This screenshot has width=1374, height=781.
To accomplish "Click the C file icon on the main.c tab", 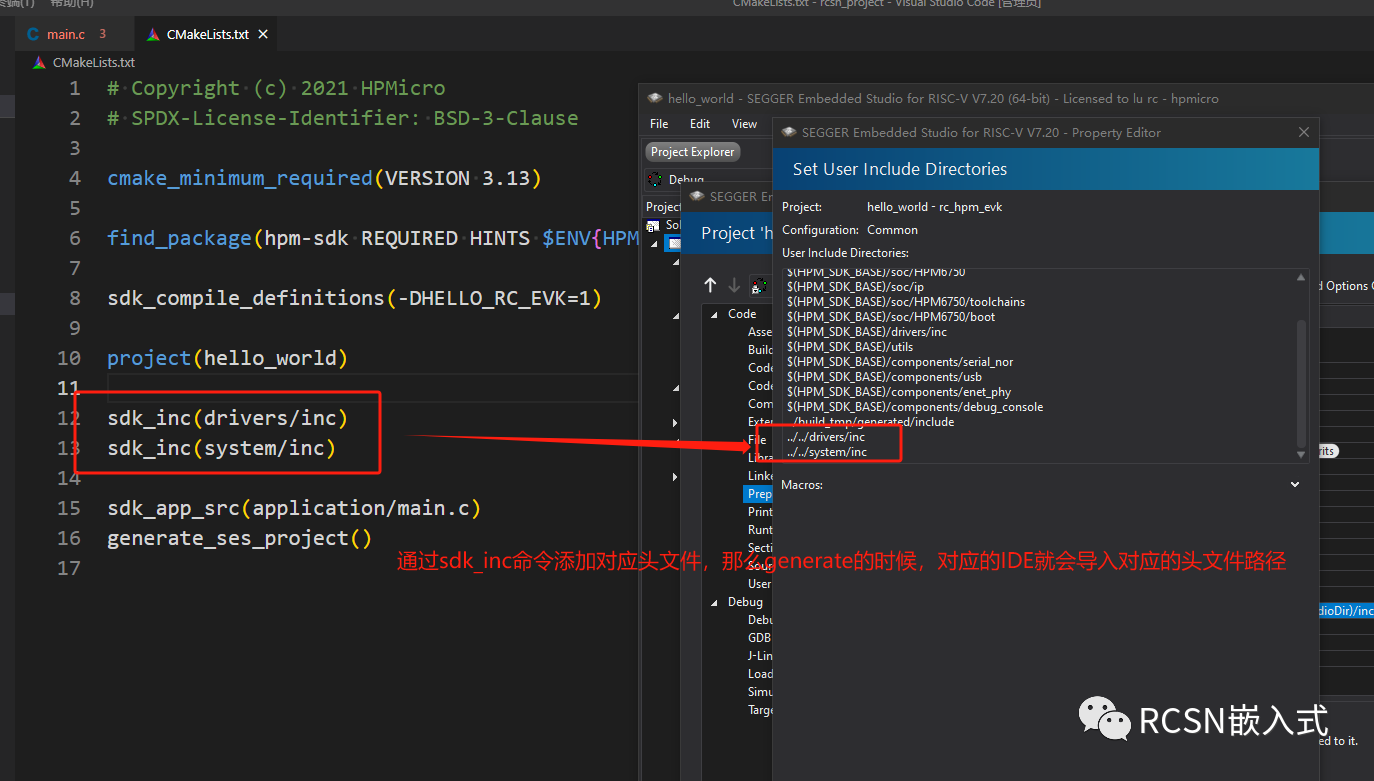I will (33, 34).
